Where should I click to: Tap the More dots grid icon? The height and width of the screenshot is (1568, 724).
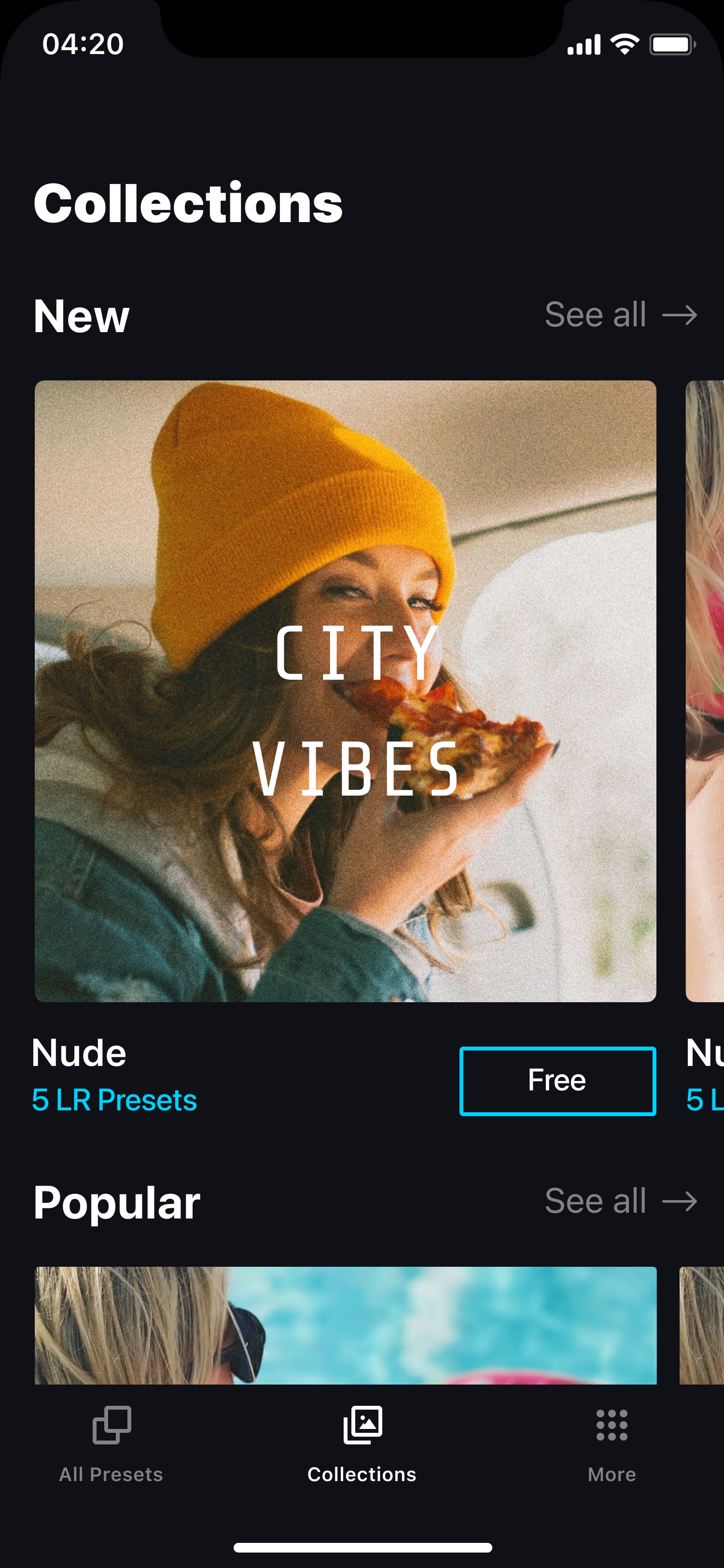pos(612,1425)
